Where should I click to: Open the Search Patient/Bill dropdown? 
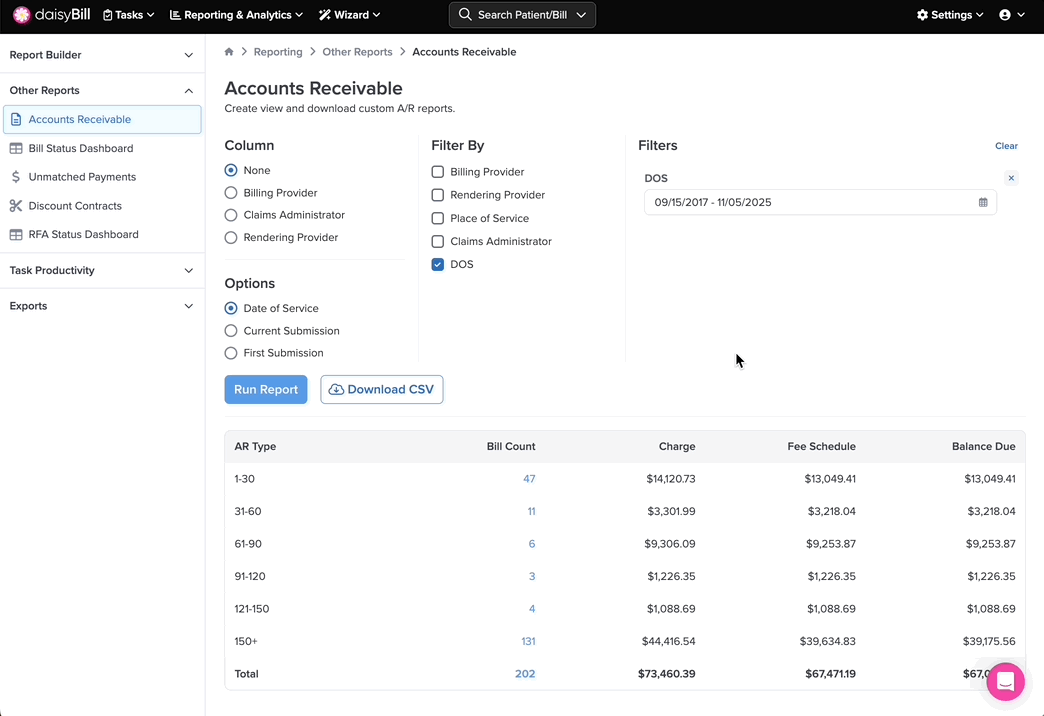click(522, 15)
